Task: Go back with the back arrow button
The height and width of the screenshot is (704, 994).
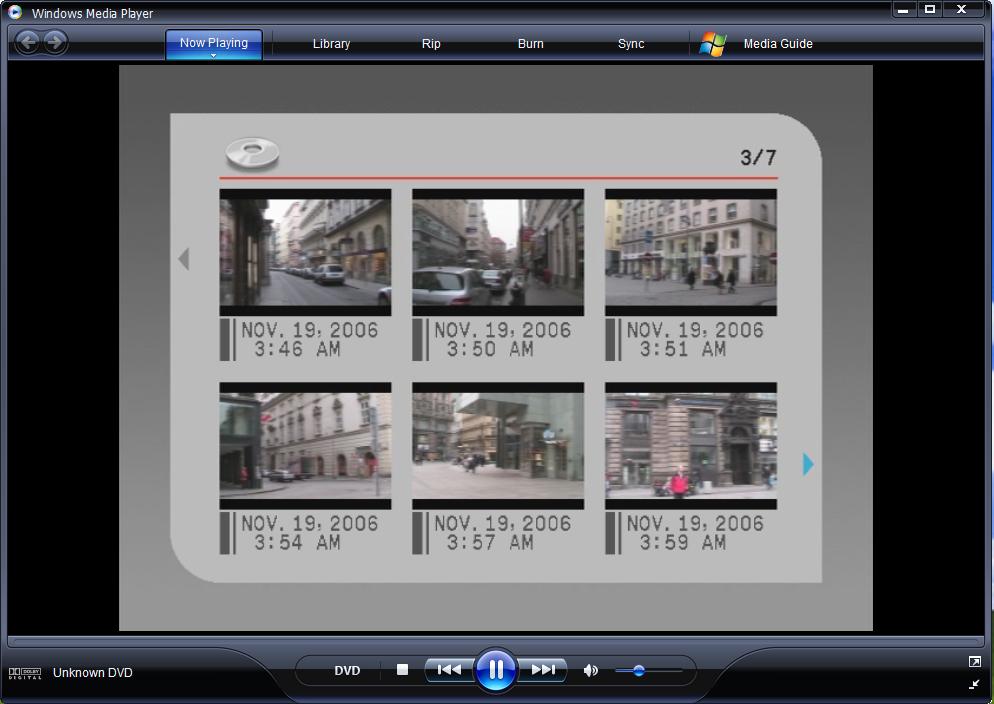Action: (28, 42)
